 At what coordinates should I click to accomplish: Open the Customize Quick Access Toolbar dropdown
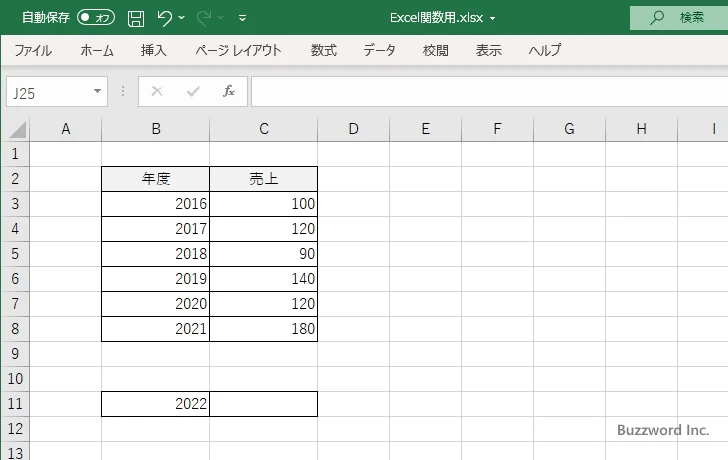coord(243,18)
